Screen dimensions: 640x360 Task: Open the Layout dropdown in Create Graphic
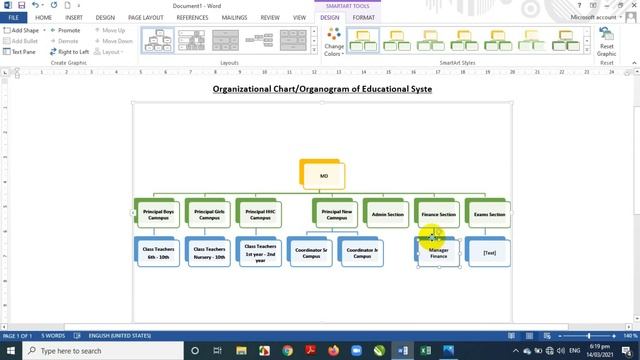point(109,52)
